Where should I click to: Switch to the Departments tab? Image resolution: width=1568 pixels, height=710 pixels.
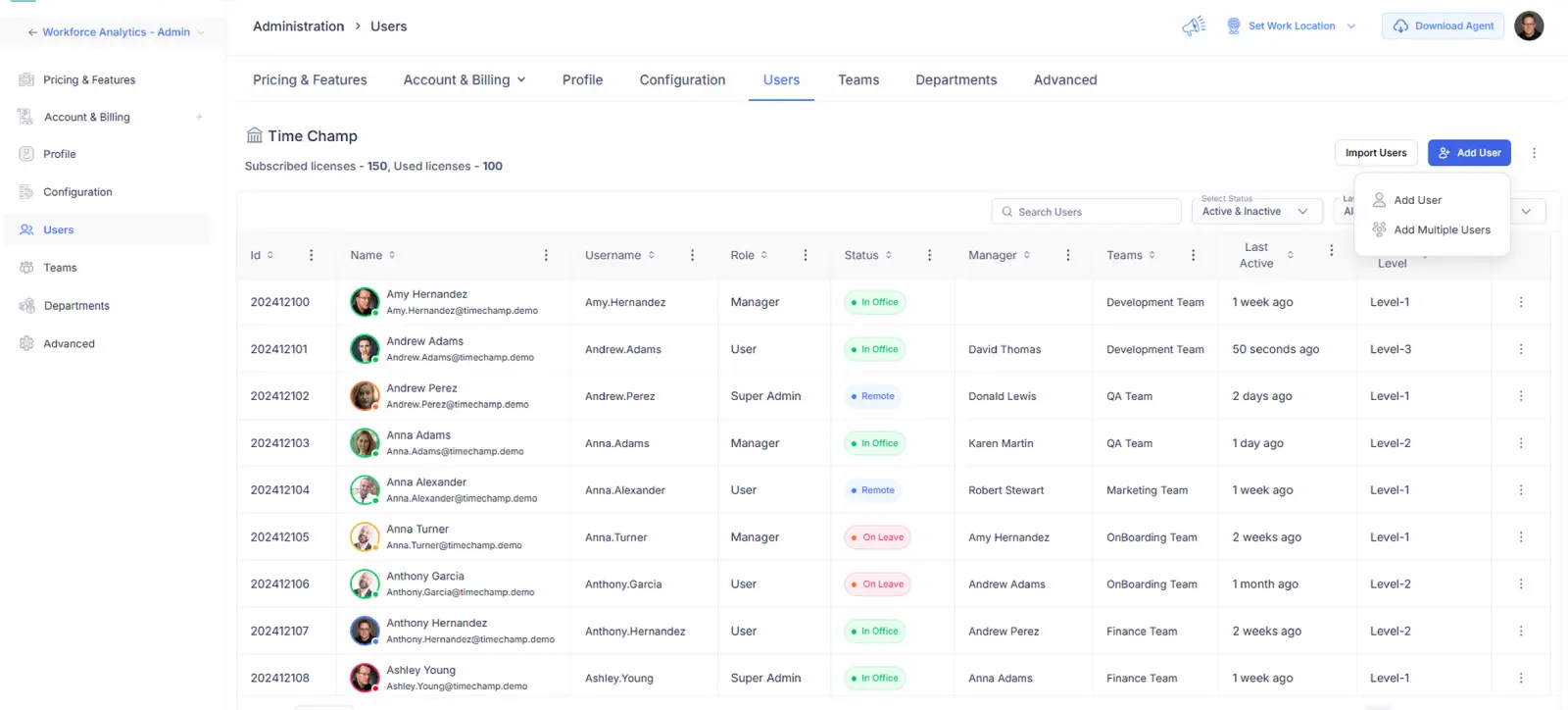click(955, 80)
